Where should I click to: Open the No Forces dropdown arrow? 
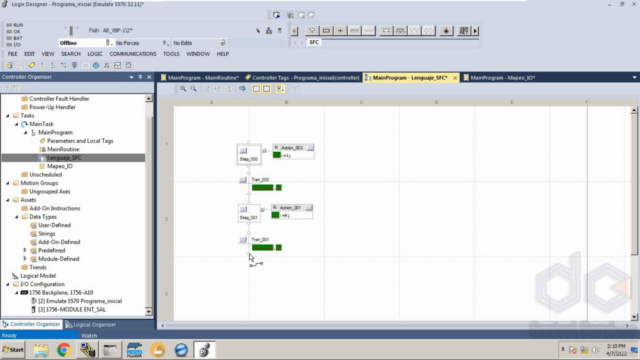[x=165, y=43]
